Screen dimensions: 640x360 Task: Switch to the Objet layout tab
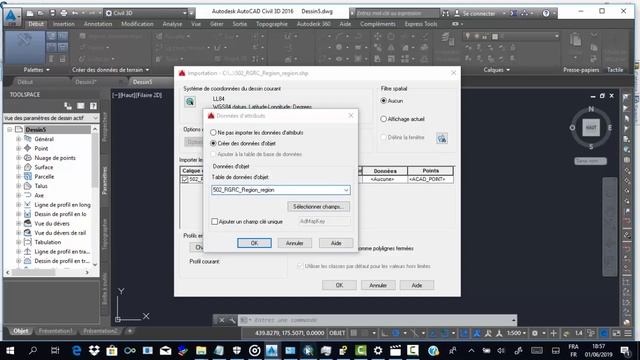click(x=20, y=331)
